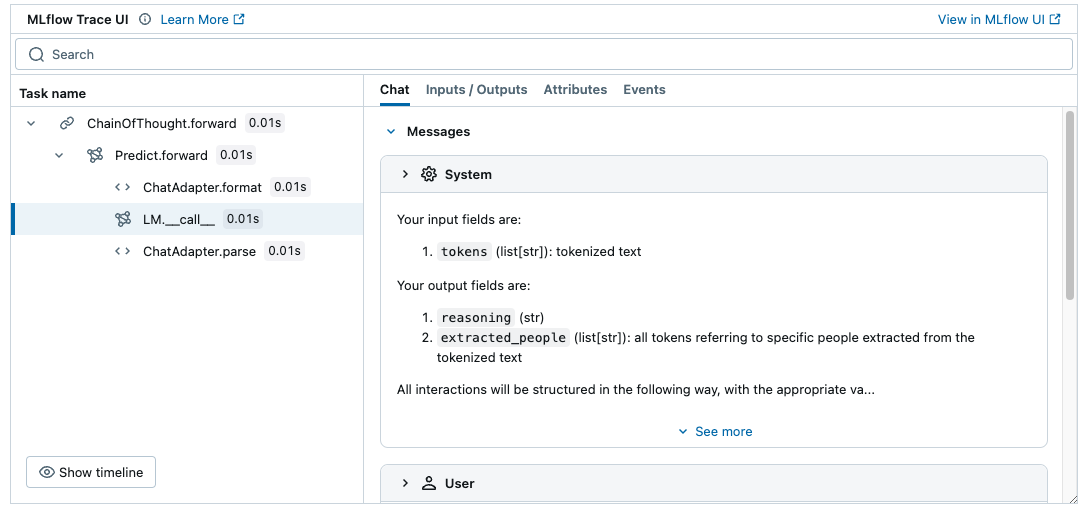Click the code brackets icon of ChatAdapter.parse

(x=123, y=251)
